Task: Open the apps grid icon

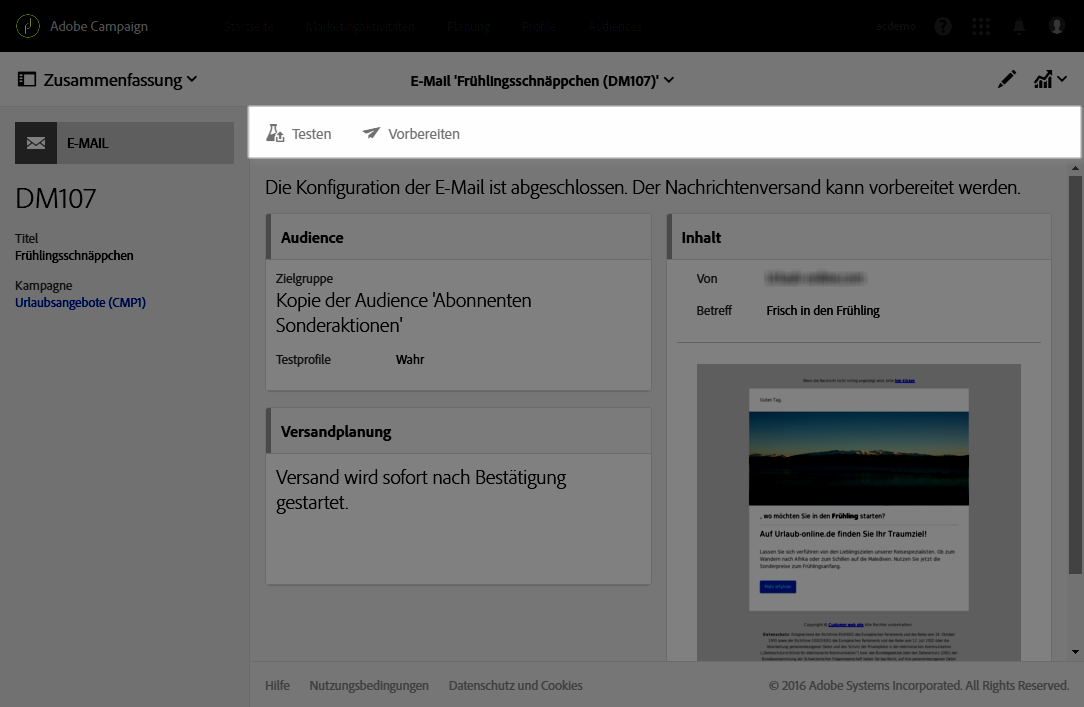Action: tap(980, 26)
